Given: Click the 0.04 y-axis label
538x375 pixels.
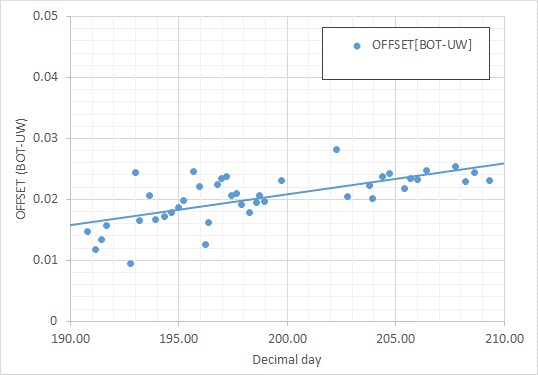Looking at the screenshot, I should tap(45, 77).
